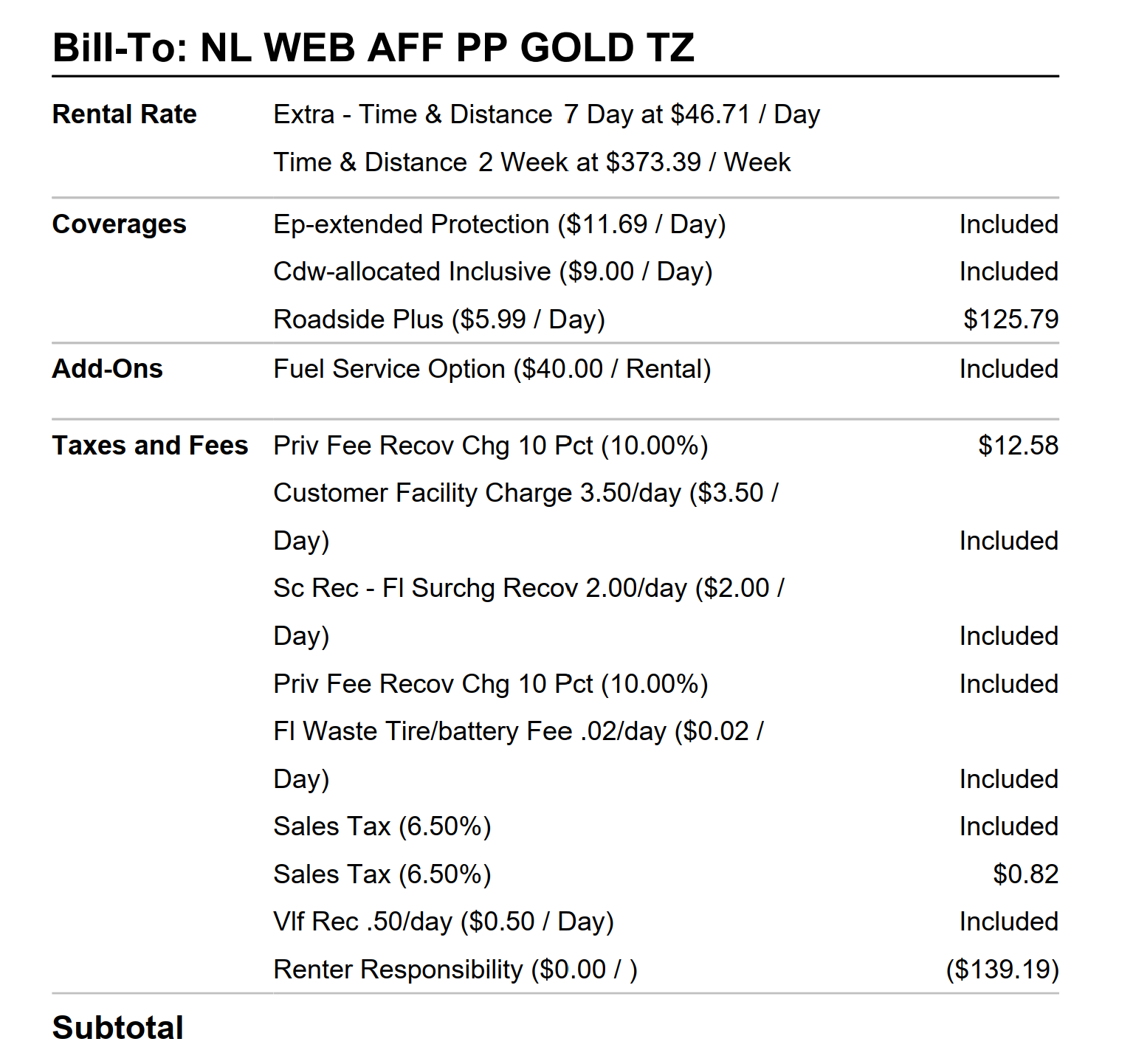
Task: Click the Bill-To NL WEB AFF heading
Action: [373, 48]
